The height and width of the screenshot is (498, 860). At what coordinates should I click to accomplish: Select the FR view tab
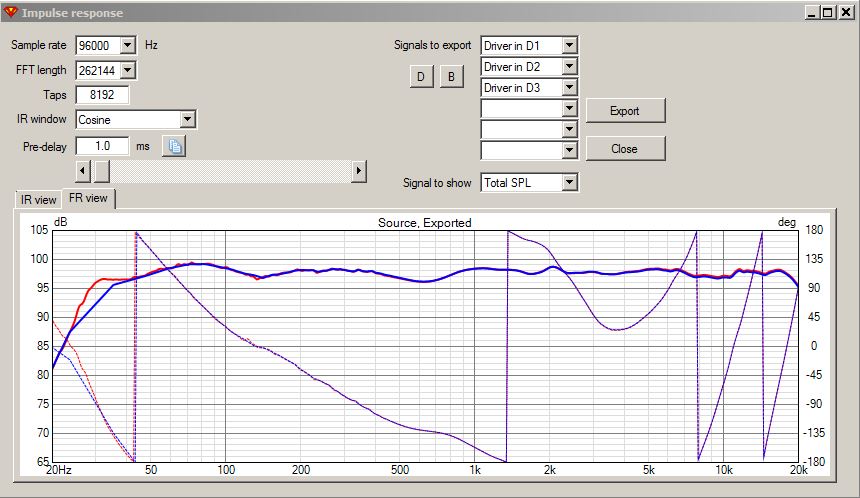88,199
